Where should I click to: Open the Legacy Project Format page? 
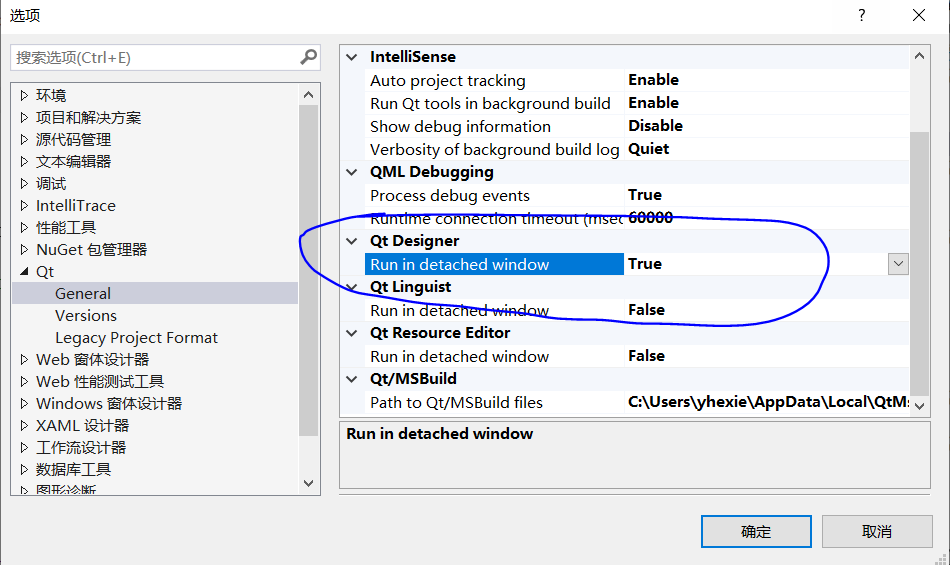click(x=136, y=338)
